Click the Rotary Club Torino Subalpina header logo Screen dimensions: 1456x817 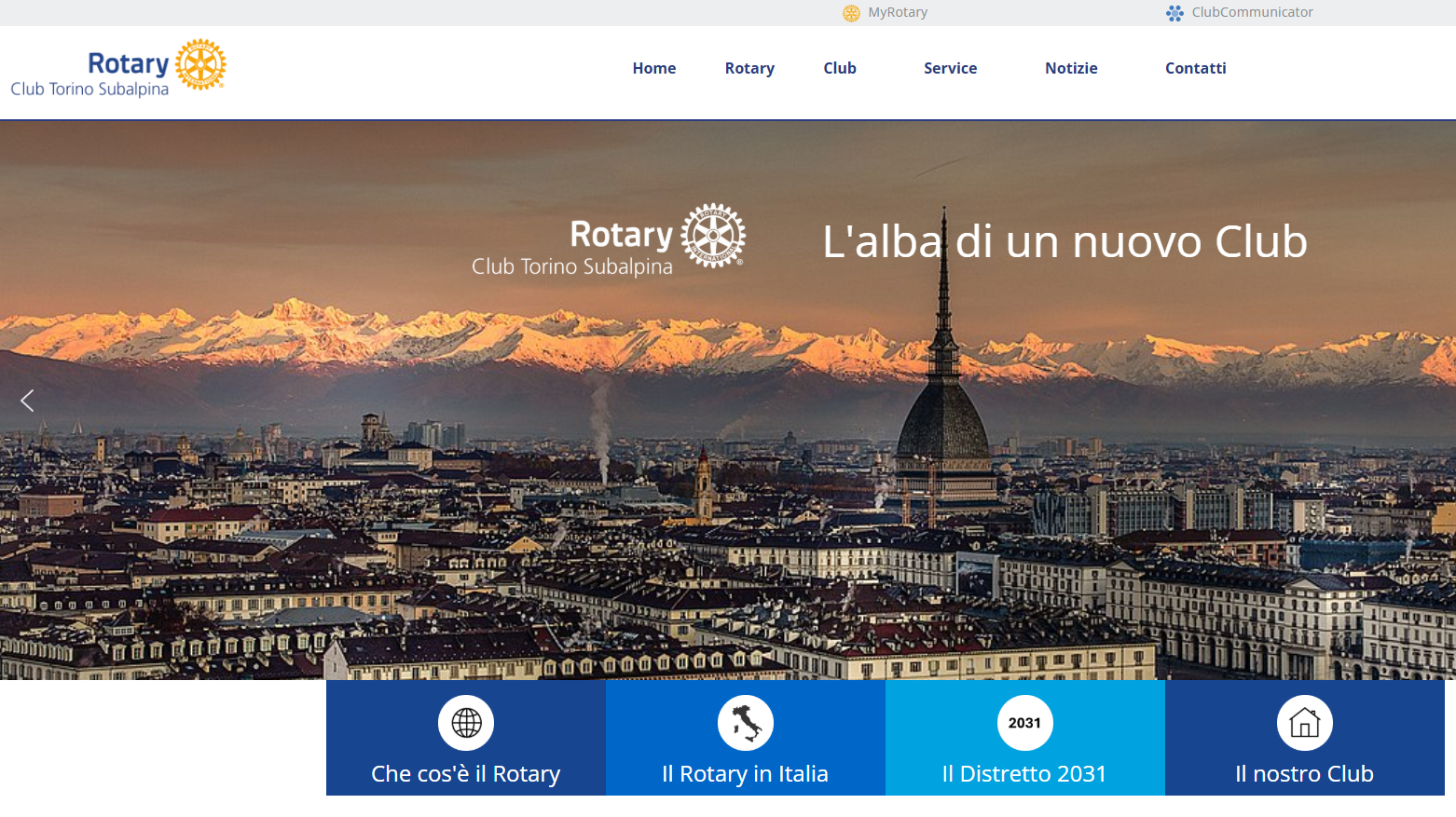118,68
